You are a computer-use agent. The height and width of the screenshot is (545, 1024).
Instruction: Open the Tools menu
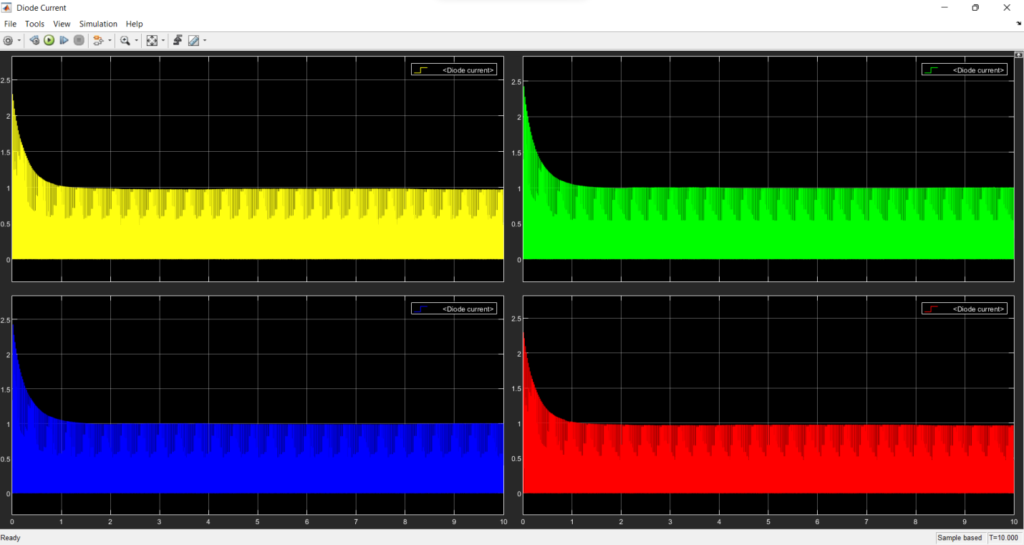pyautogui.click(x=35, y=23)
